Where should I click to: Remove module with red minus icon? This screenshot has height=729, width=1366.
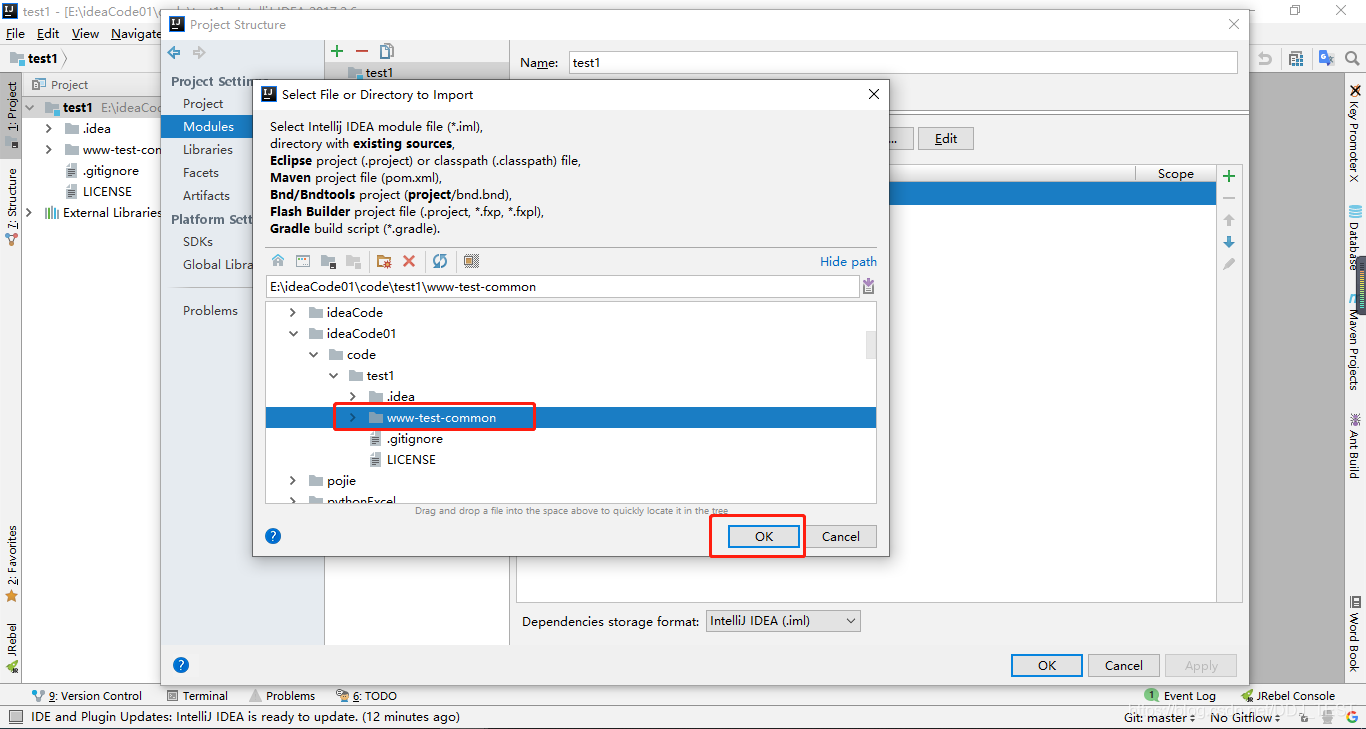click(x=362, y=51)
